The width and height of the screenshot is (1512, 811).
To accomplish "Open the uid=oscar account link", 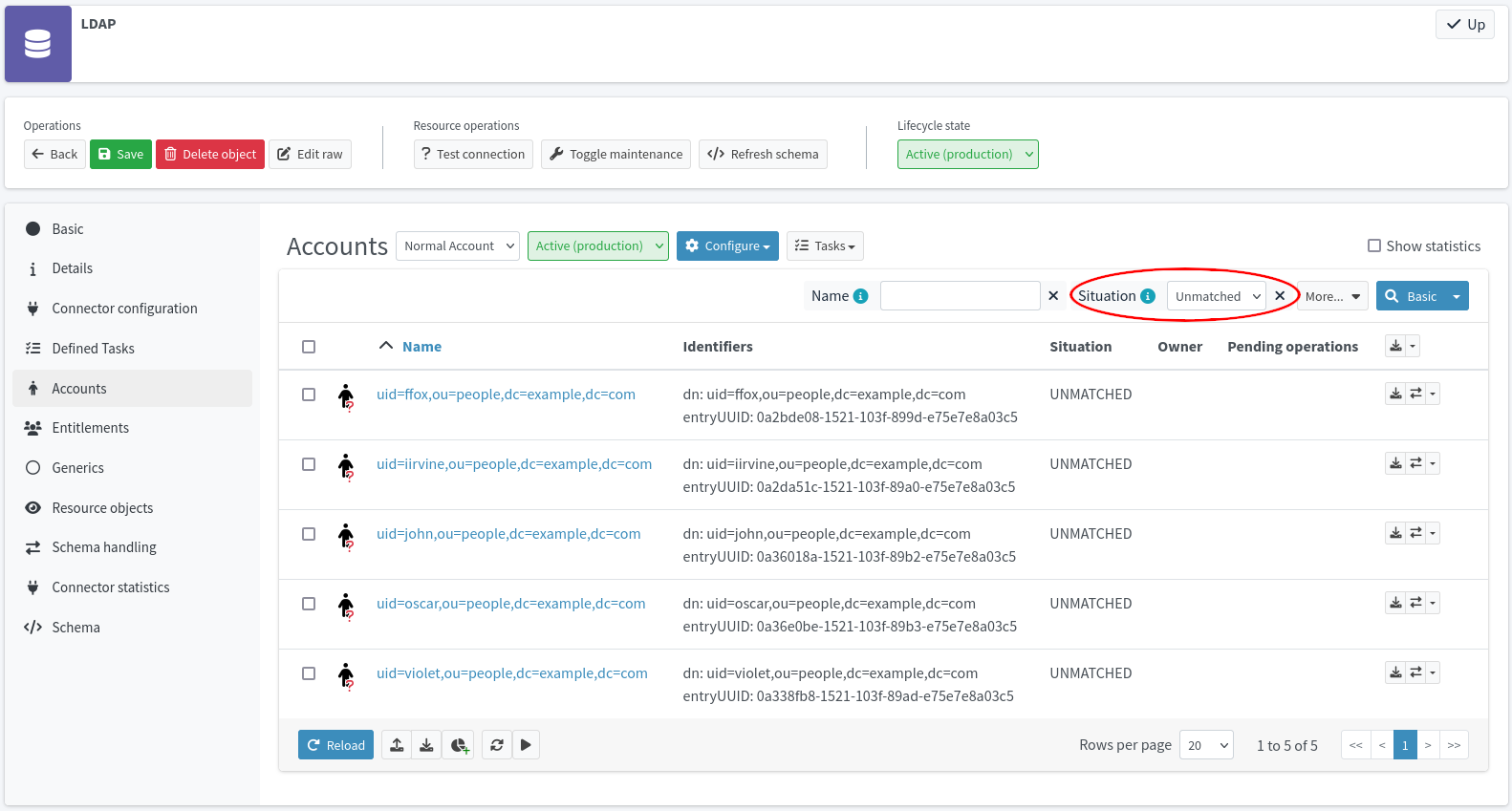I will point(510,604).
